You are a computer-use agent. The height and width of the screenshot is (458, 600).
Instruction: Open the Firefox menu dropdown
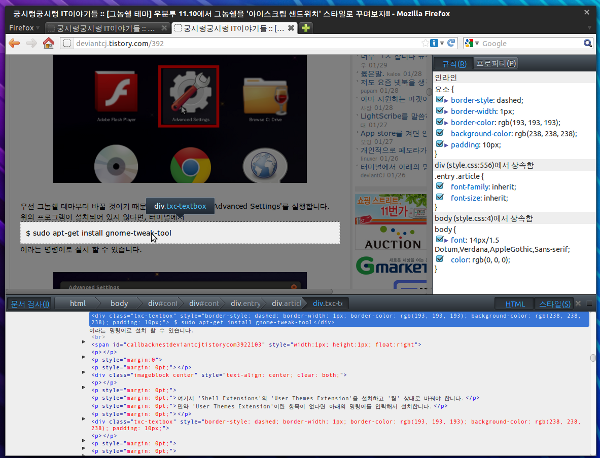coord(24,28)
